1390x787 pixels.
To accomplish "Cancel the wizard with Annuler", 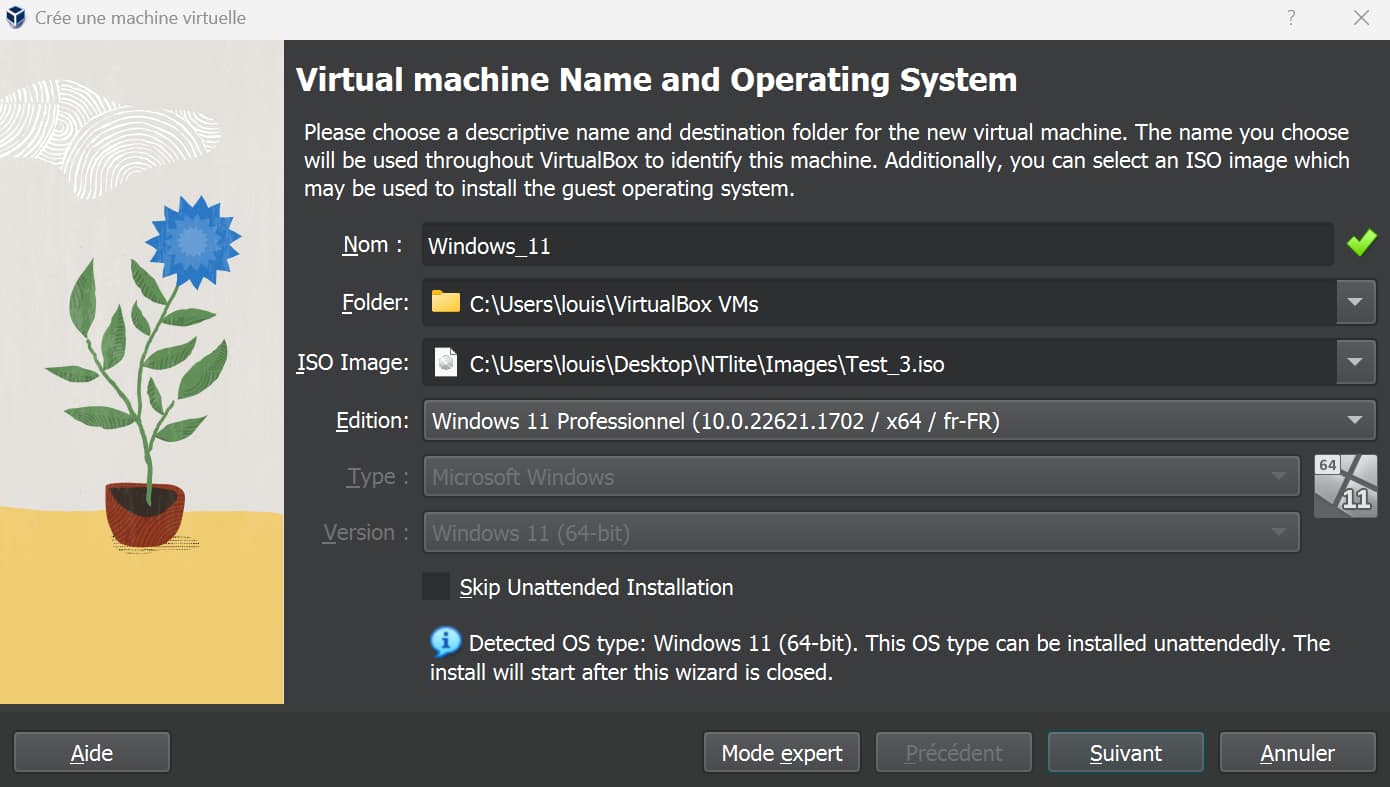I will pyautogui.click(x=1297, y=752).
